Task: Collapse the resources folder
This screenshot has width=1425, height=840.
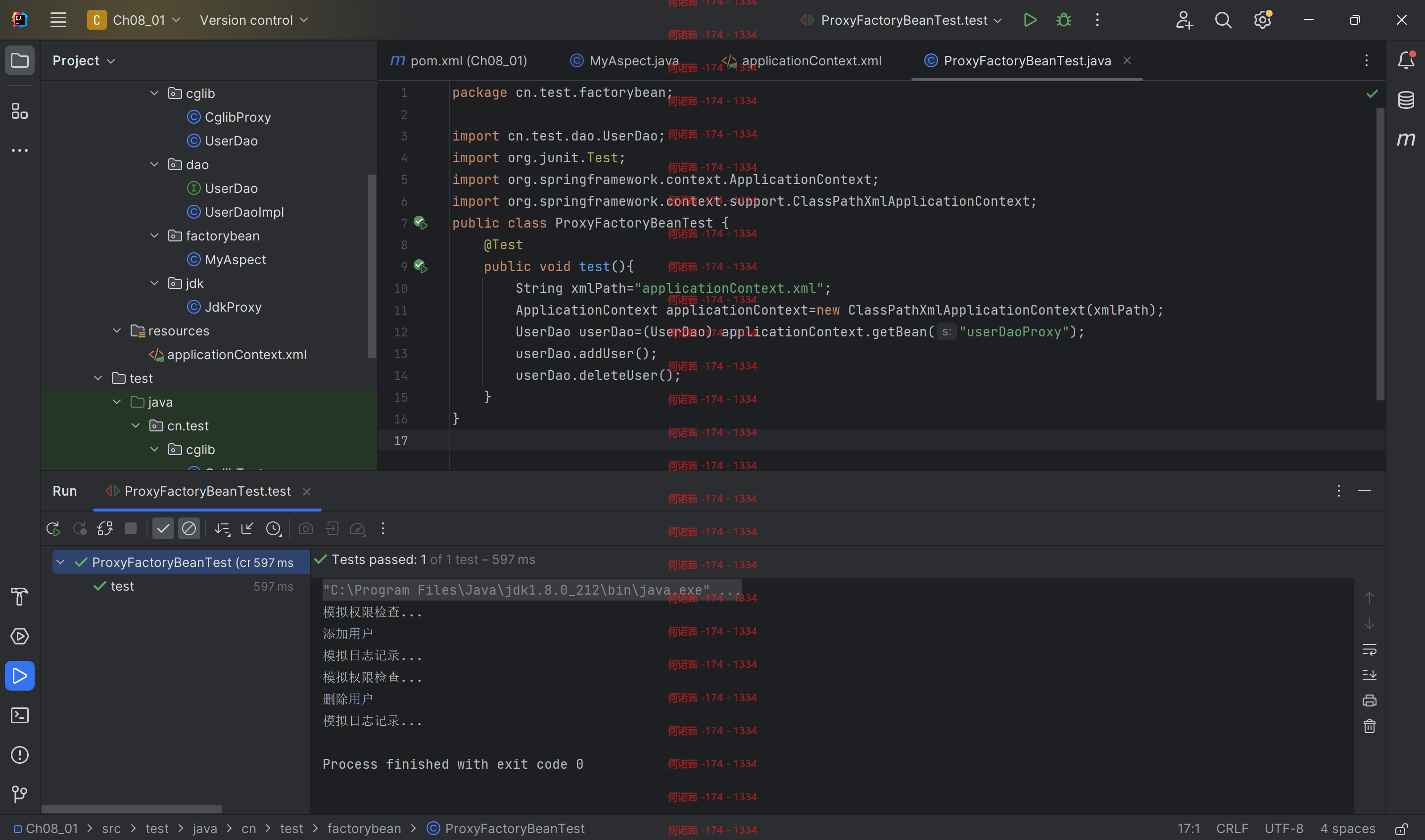Action: [117, 330]
